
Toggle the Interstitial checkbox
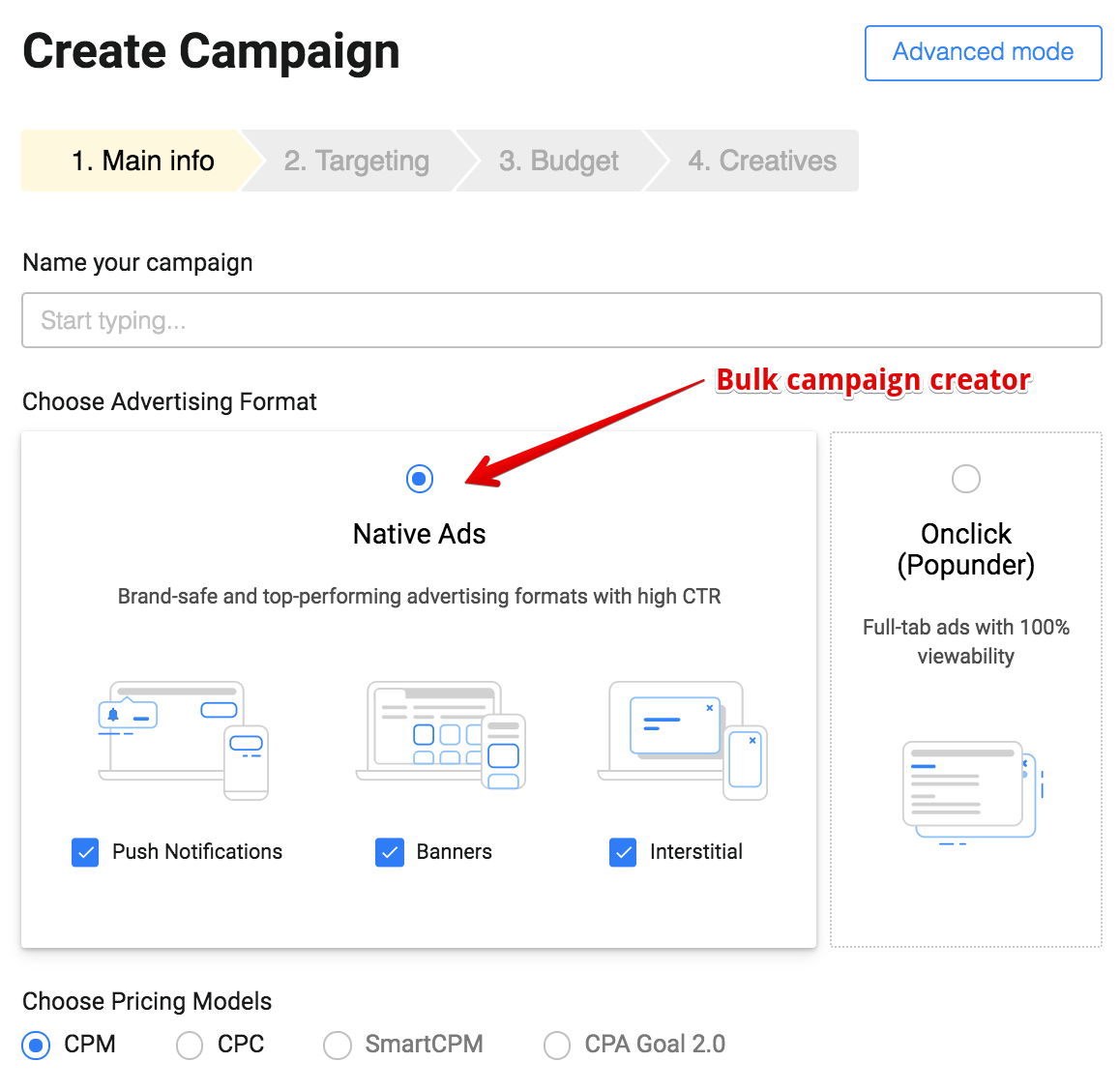pos(623,852)
